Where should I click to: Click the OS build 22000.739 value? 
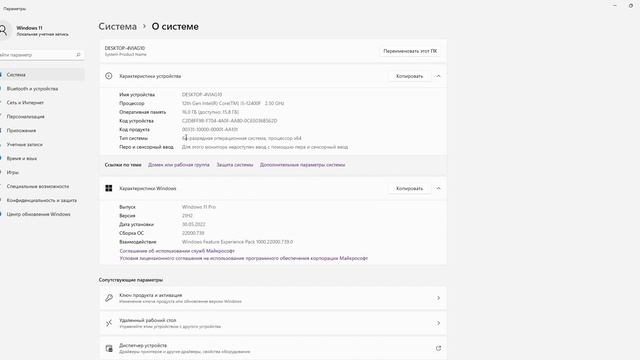pos(193,233)
